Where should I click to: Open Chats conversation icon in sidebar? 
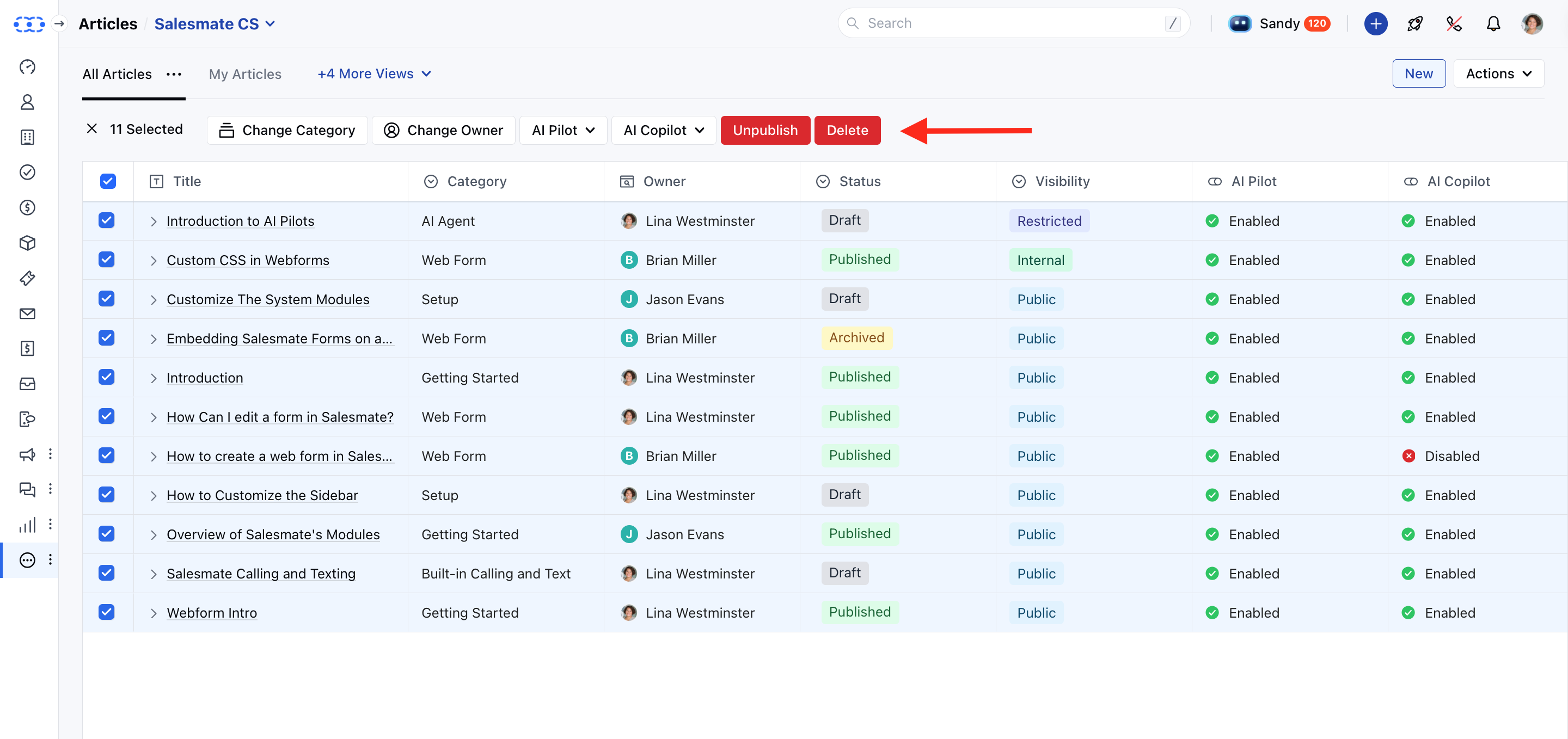(x=27, y=489)
